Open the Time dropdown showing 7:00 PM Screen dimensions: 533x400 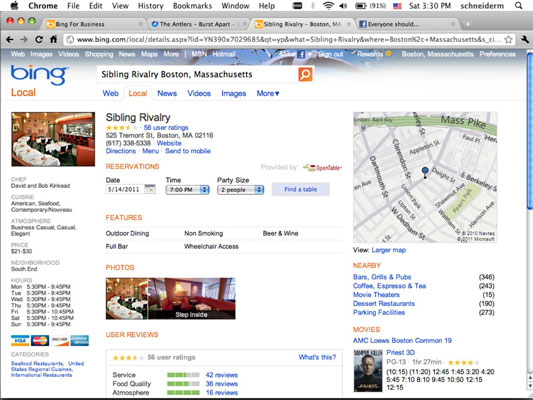point(187,190)
